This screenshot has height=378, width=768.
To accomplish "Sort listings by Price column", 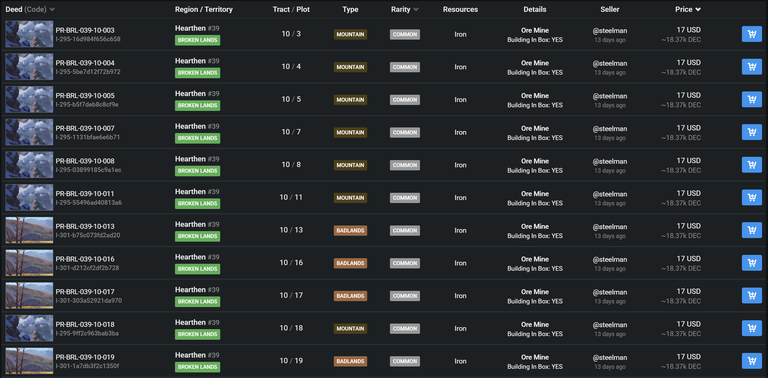I will [688, 9].
